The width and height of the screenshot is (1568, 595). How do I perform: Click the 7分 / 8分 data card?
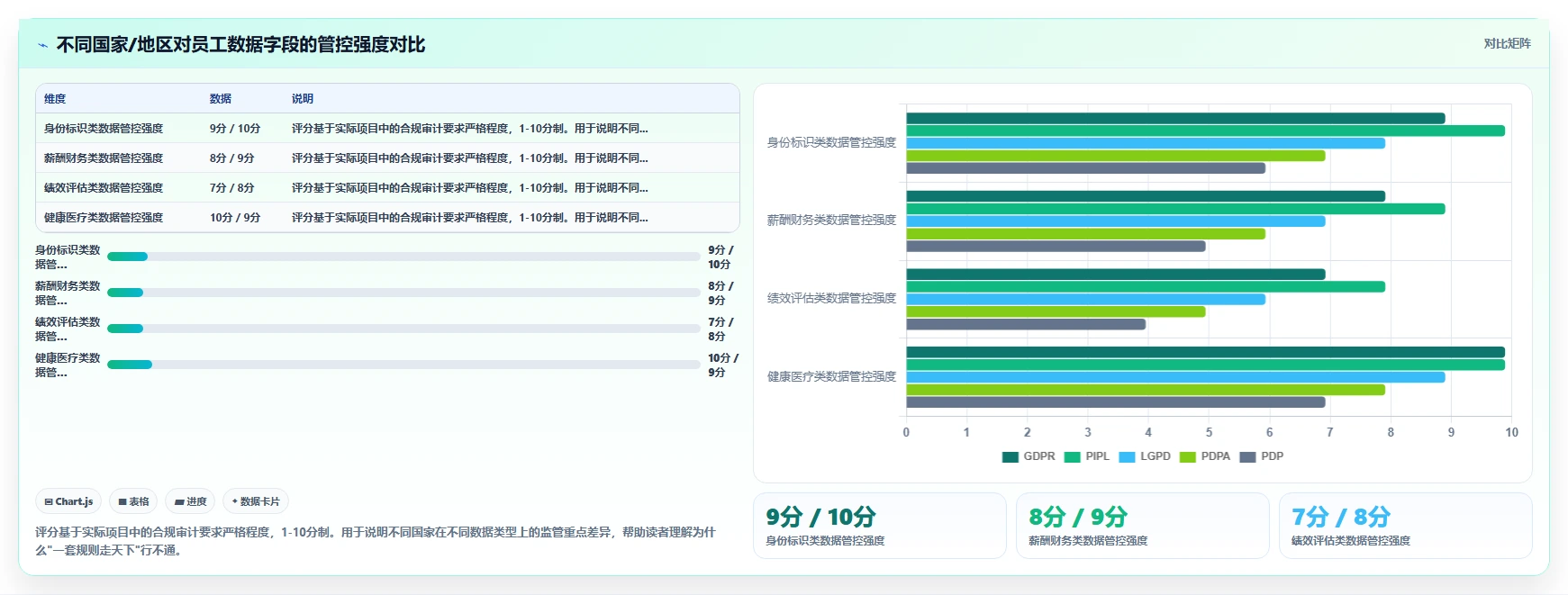(x=1406, y=526)
